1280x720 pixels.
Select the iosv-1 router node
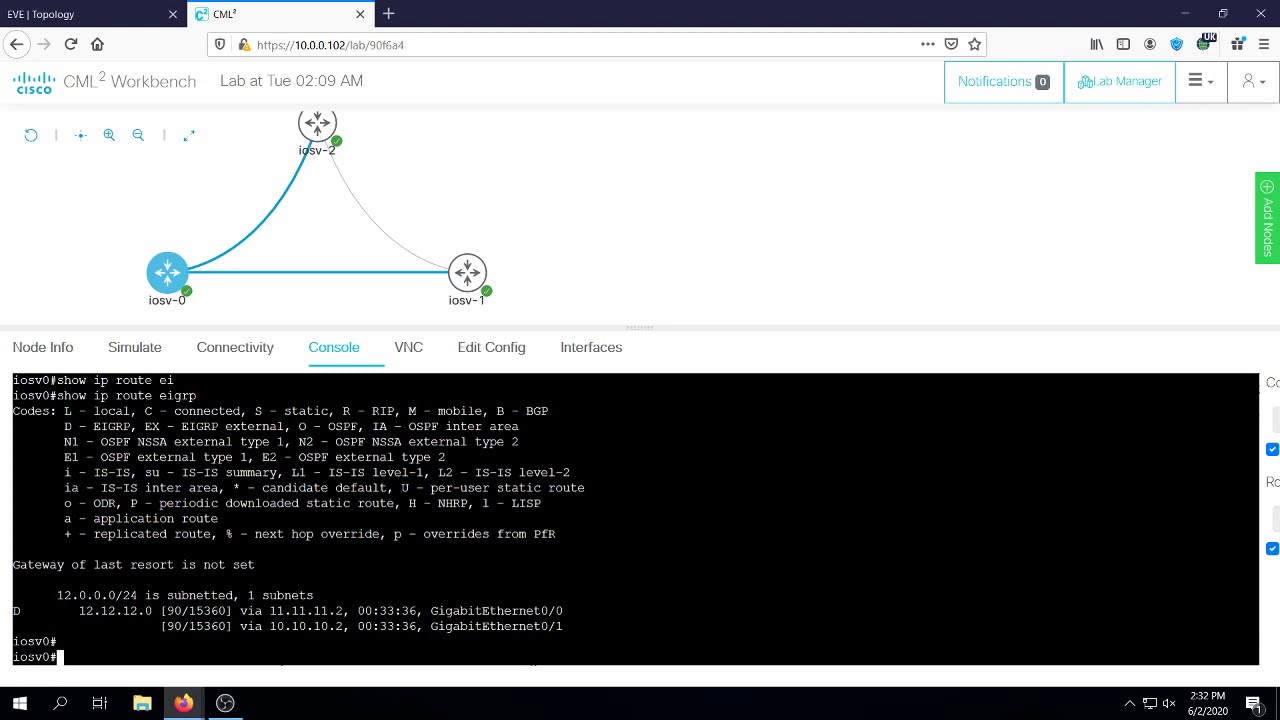tap(467, 272)
